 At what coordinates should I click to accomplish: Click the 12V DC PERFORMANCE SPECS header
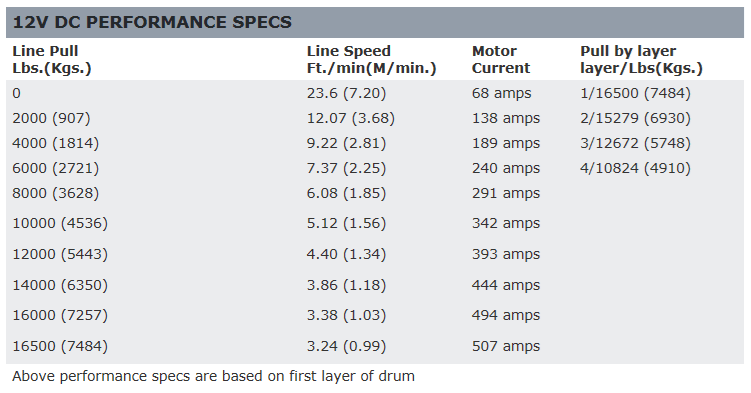point(152,22)
